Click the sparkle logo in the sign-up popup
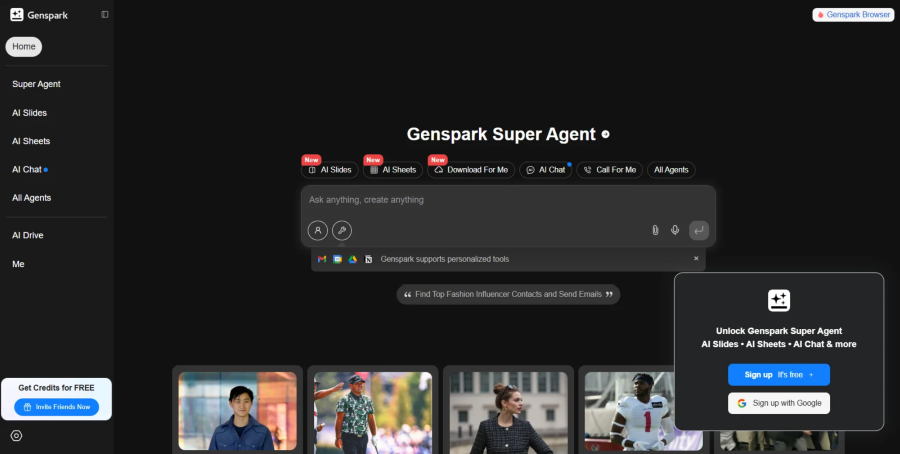 coord(778,300)
